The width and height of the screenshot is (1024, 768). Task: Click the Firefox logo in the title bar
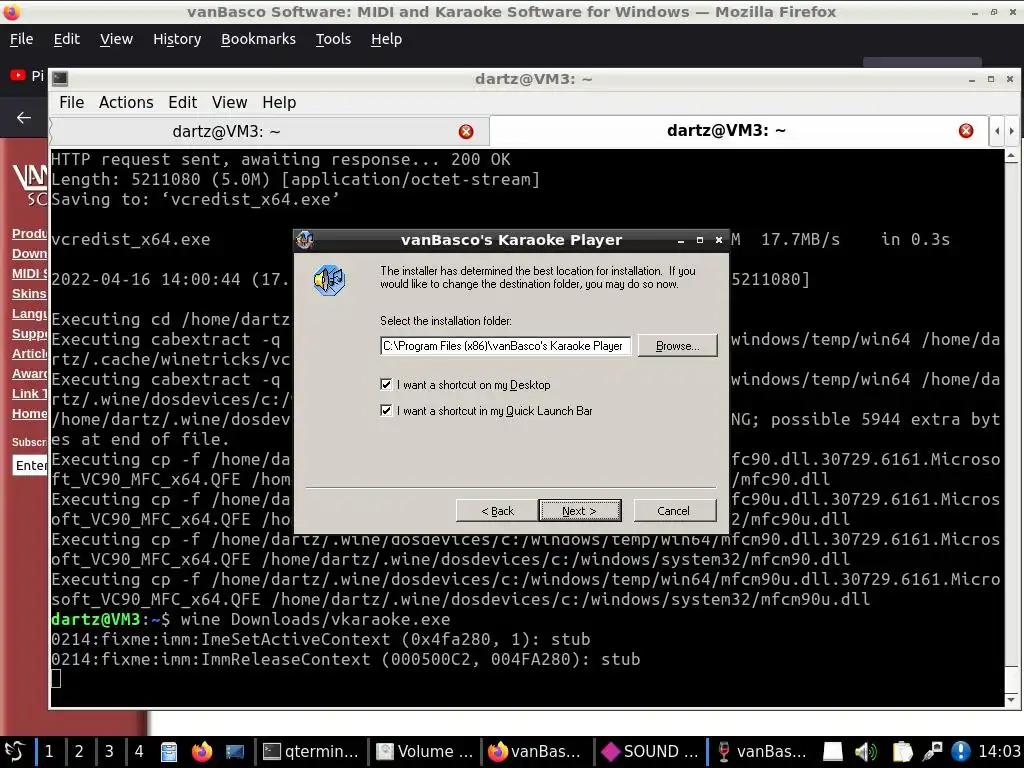(x=12, y=11)
